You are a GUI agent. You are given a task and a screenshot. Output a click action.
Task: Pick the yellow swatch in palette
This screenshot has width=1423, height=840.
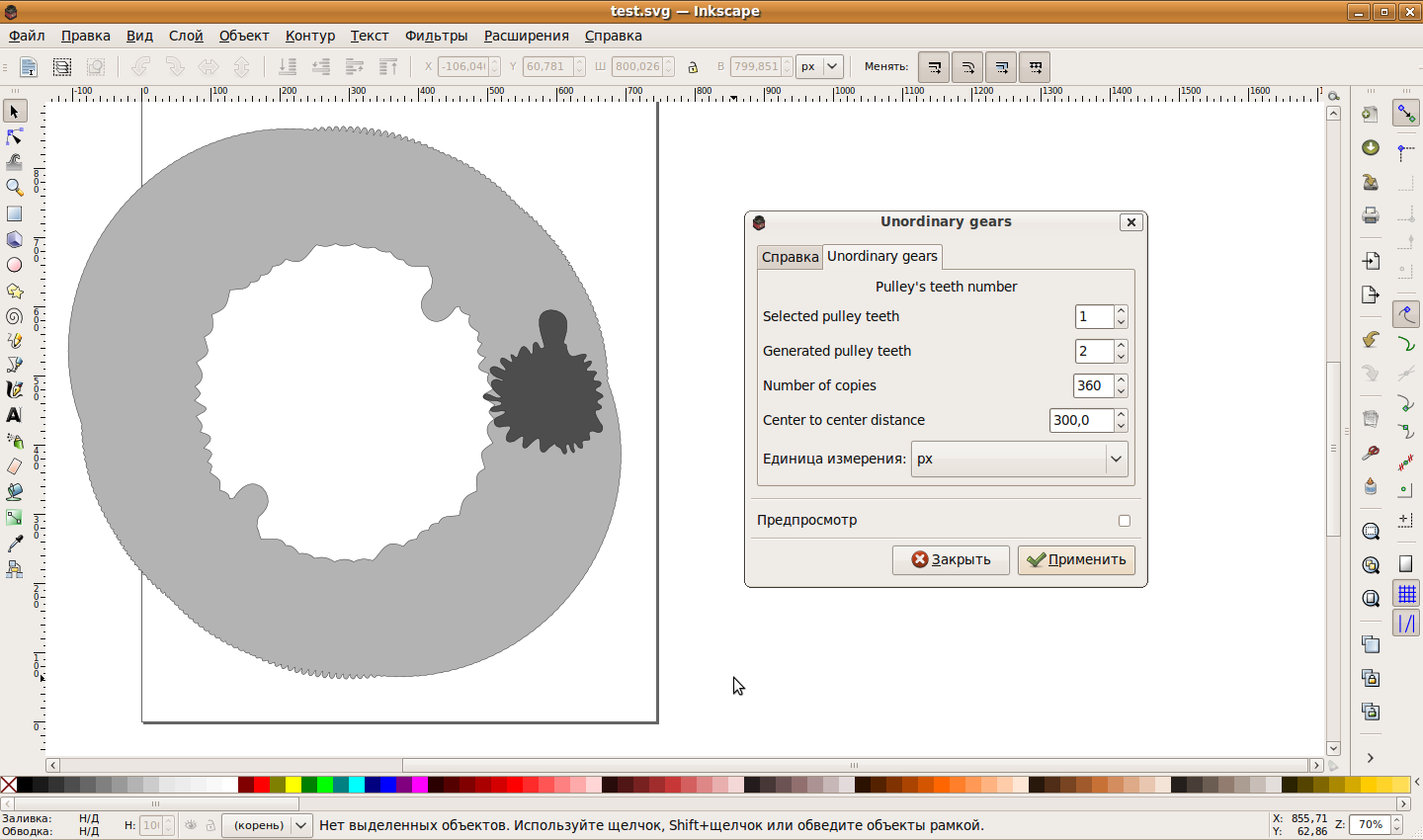pos(293,785)
